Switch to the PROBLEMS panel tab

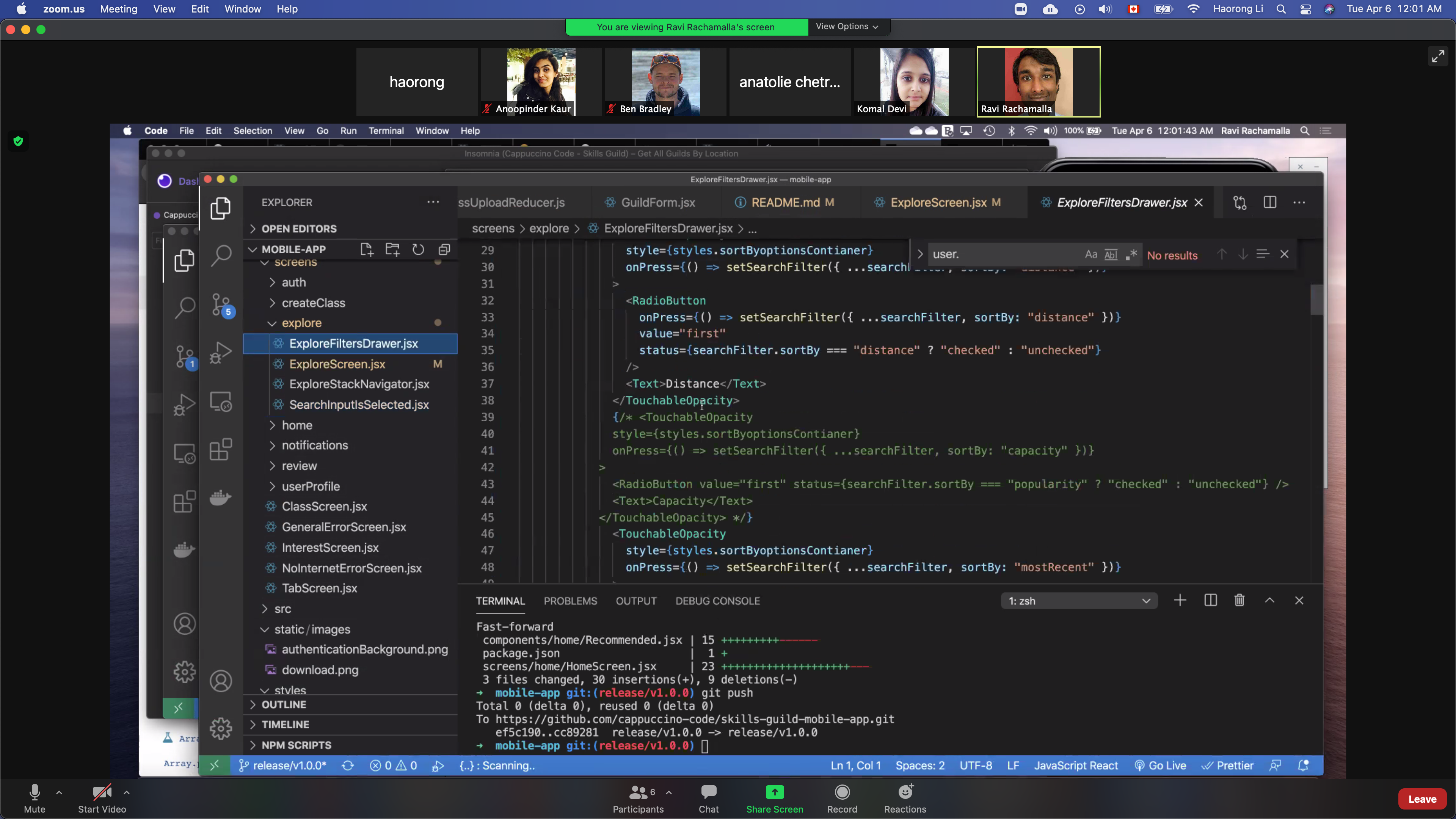pos(570,601)
